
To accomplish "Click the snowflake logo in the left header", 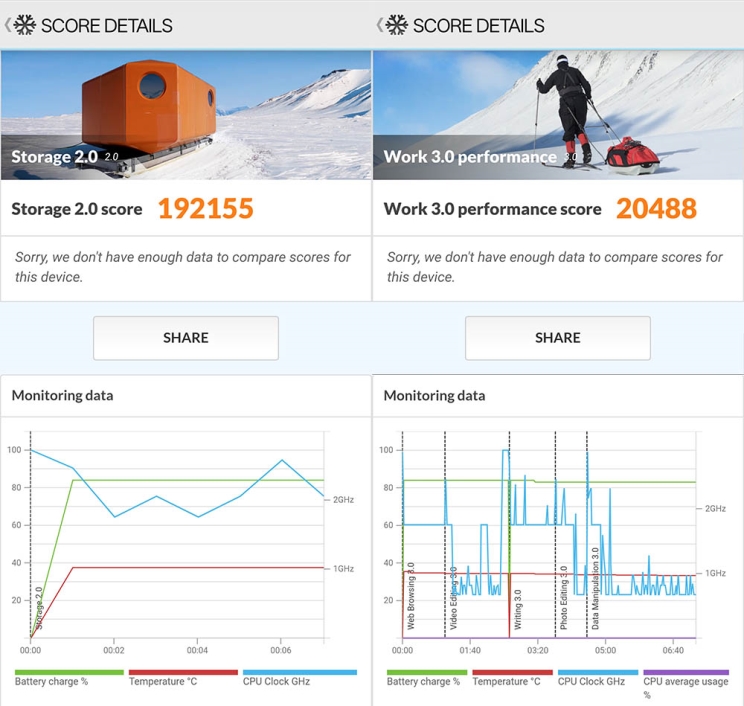I will (25, 25).
